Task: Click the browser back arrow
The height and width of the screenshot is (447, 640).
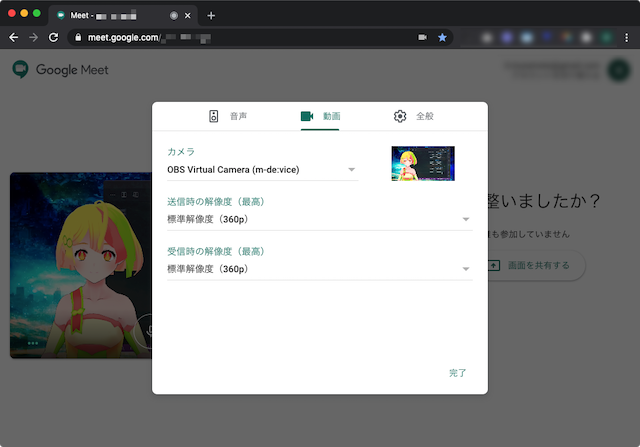Action: 13,38
